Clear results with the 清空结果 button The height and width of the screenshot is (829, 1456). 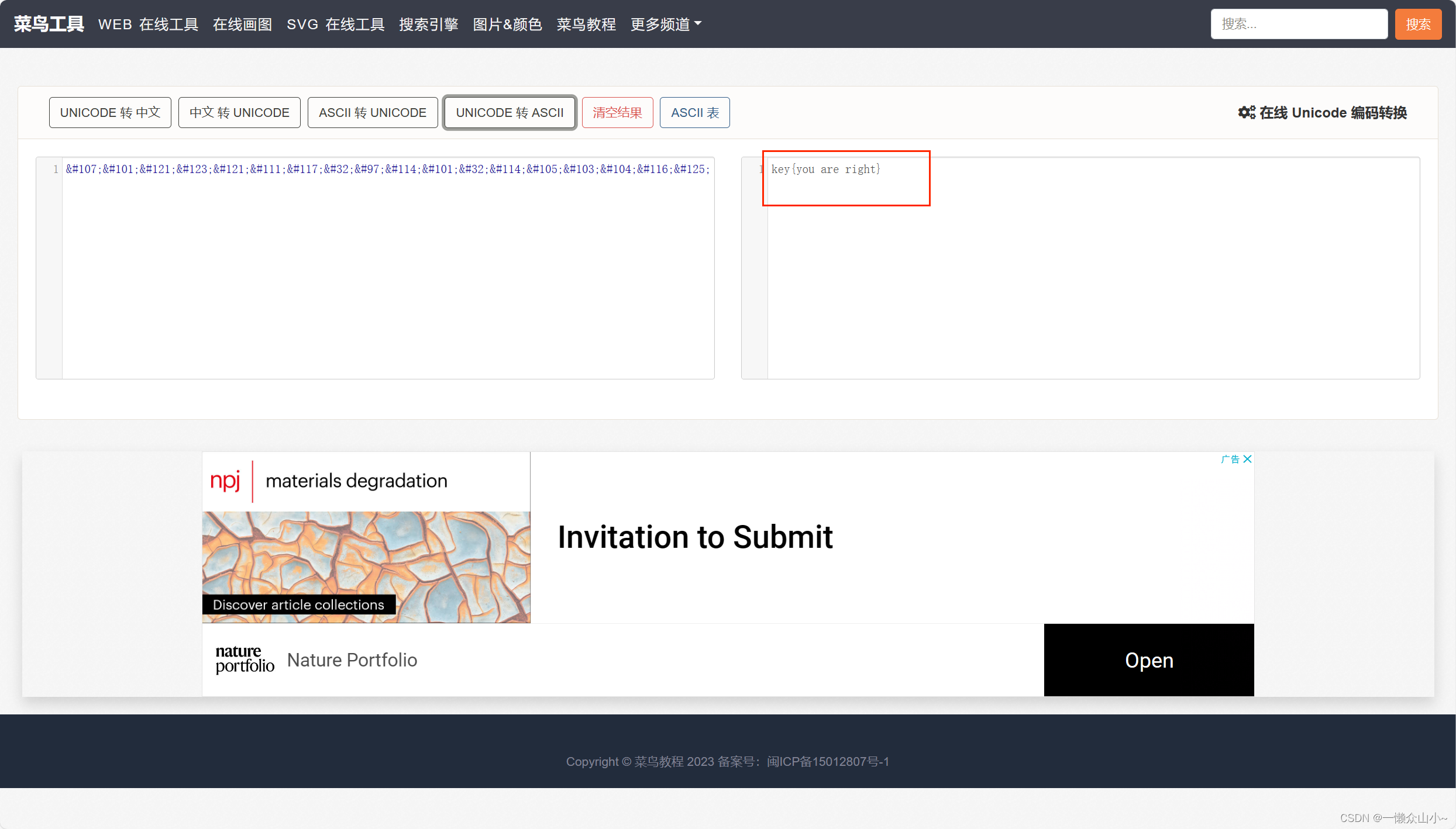(617, 112)
